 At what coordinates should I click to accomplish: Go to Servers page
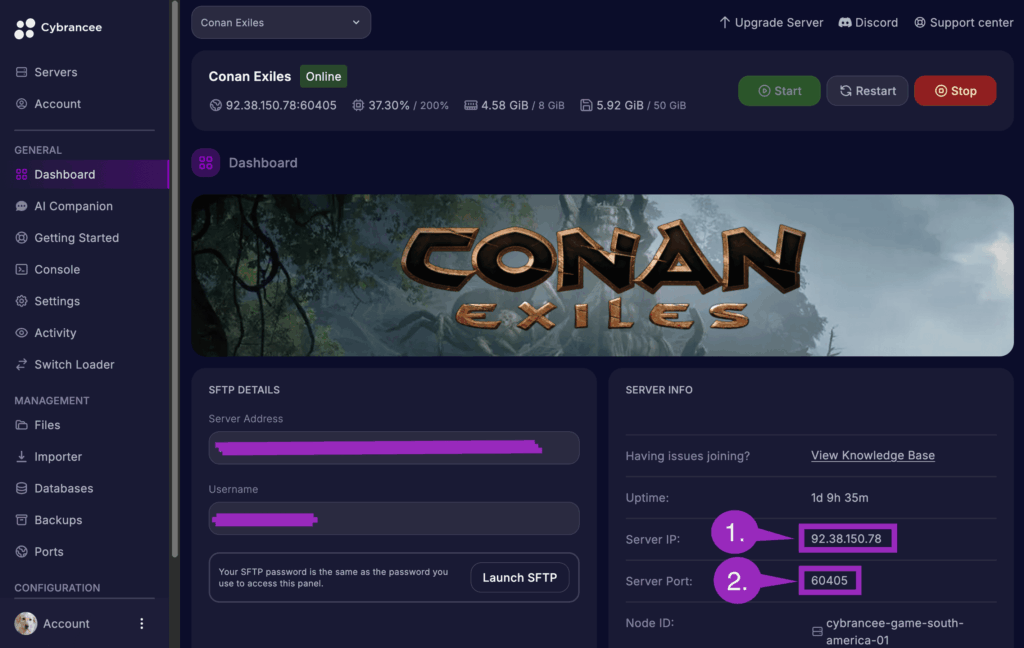point(56,72)
